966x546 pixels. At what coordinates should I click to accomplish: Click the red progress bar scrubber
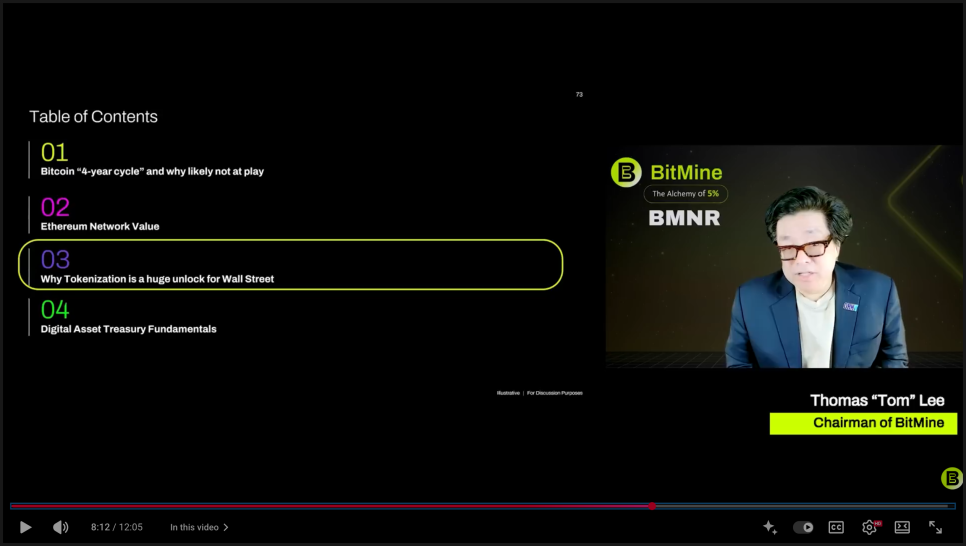click(652, 506)
